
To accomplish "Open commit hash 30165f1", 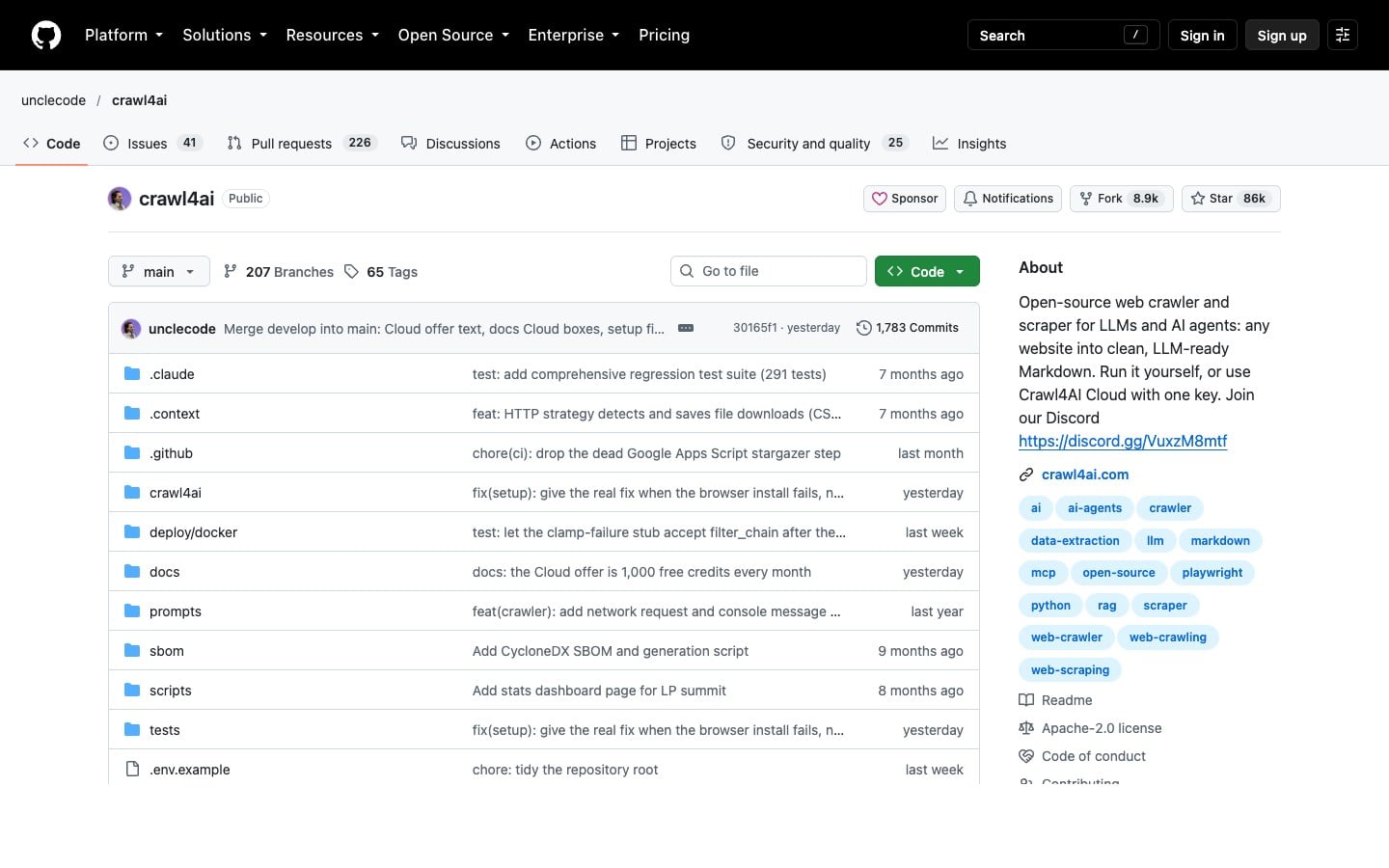I will (x=754, y=328).
